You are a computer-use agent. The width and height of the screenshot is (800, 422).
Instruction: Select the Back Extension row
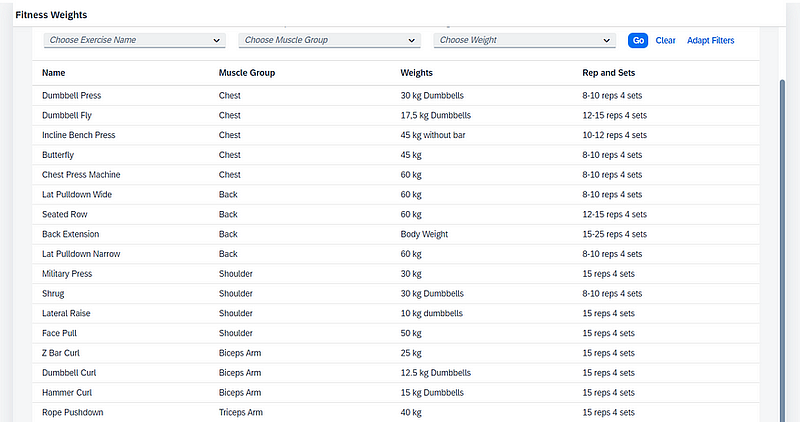[395, 234]
